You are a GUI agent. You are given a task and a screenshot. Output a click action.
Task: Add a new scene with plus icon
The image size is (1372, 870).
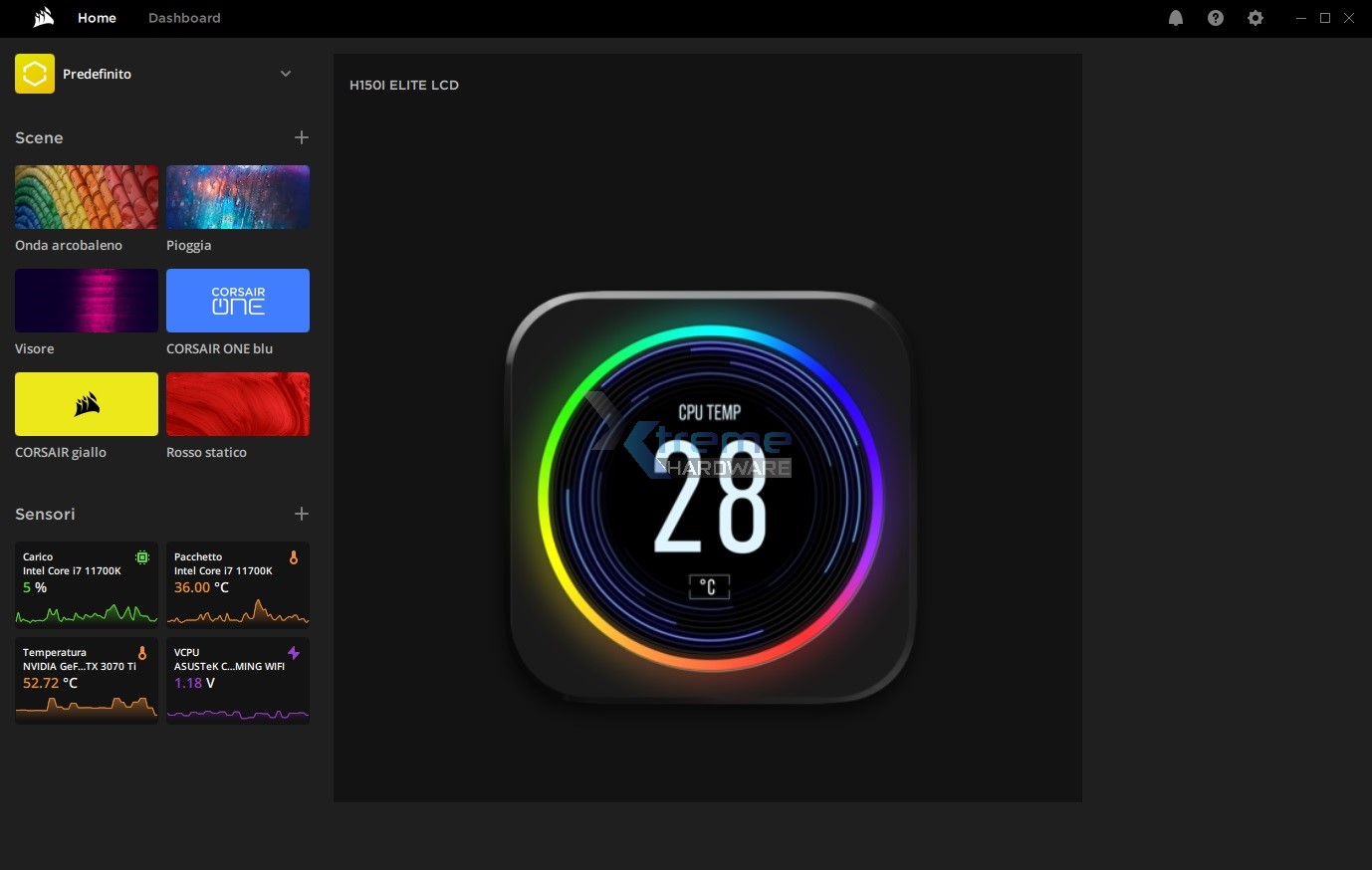coord(302,137)
